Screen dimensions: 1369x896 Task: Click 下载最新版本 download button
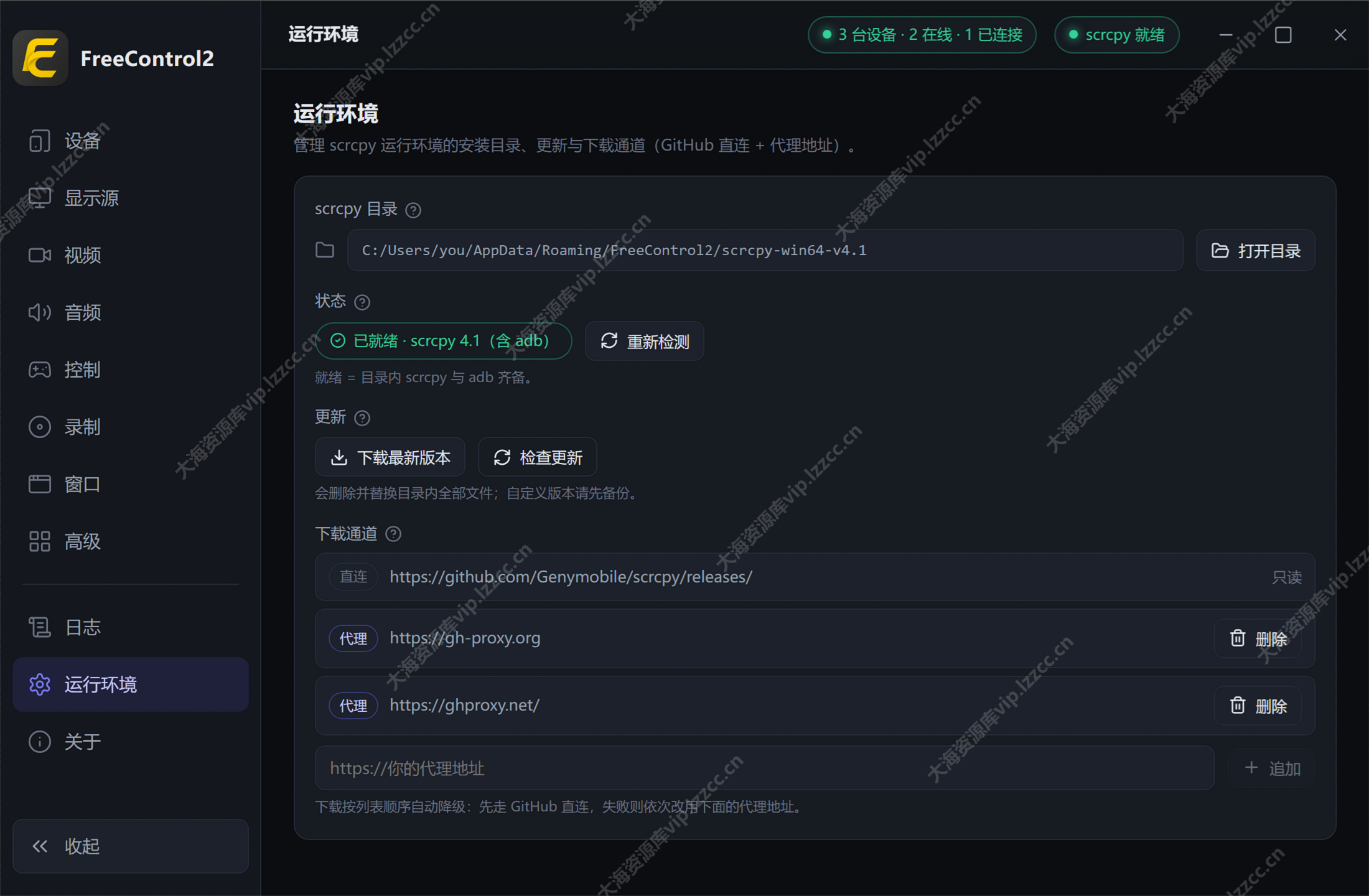390,457
